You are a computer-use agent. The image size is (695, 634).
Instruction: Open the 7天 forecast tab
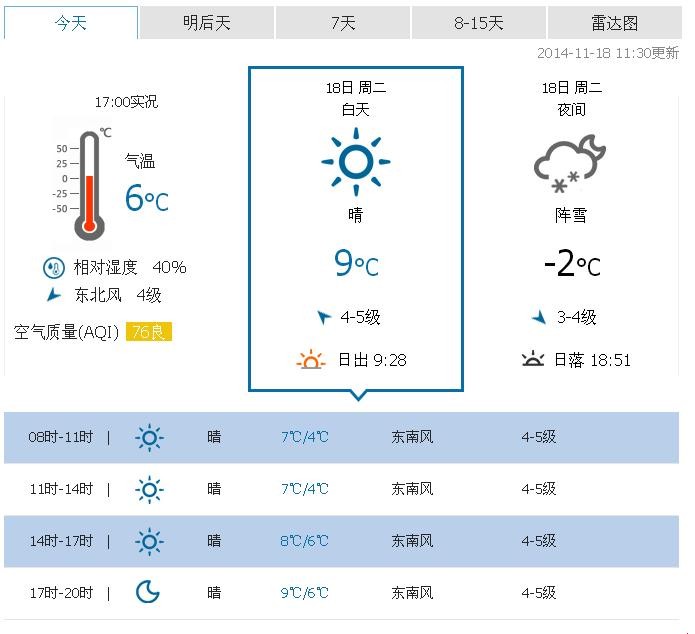coord(343,23)
